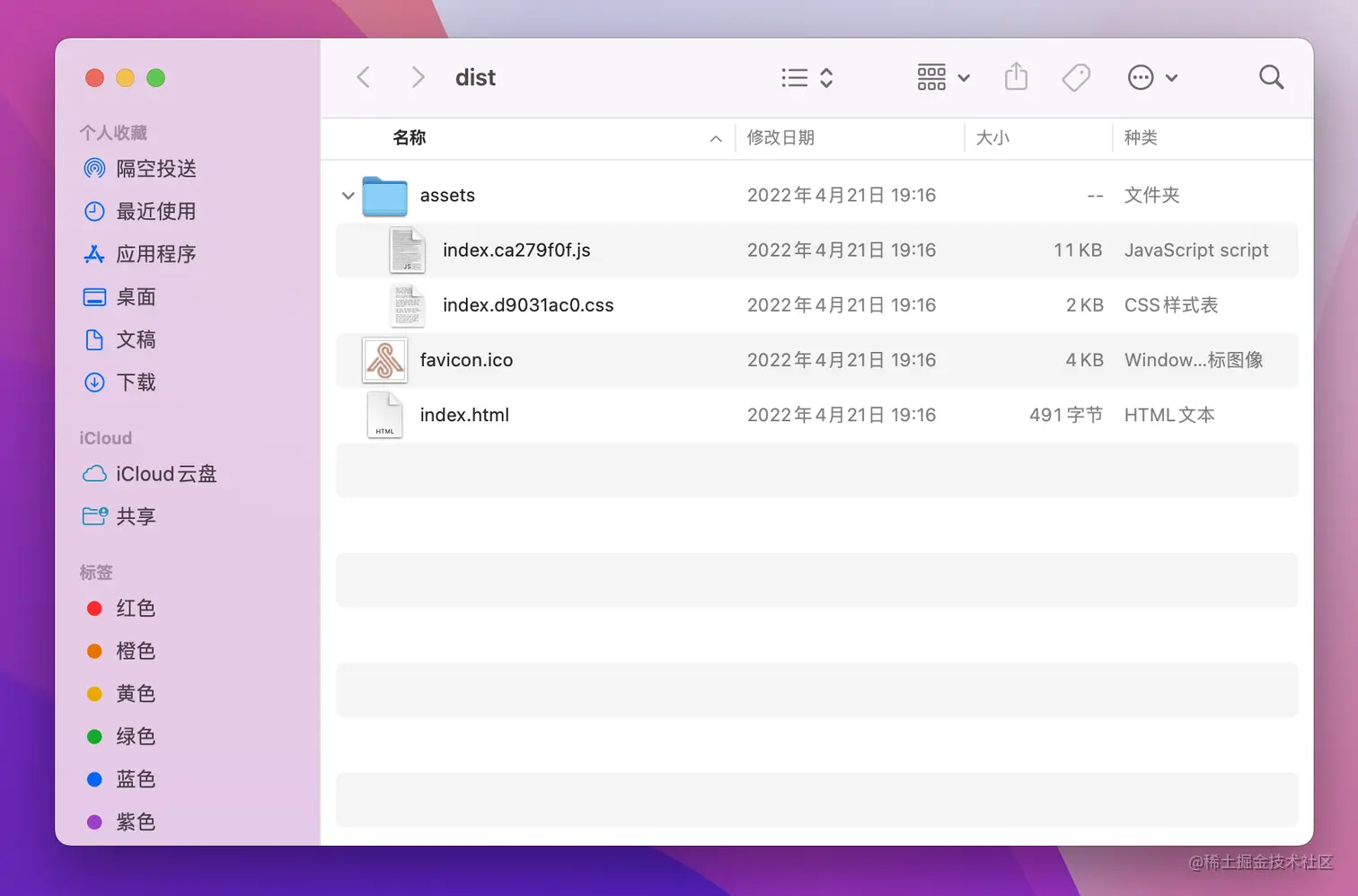Click the HTML 文本 kind cell
Image resolution: width=1358 pixels, height=896 pixels.
point(1169,415)
